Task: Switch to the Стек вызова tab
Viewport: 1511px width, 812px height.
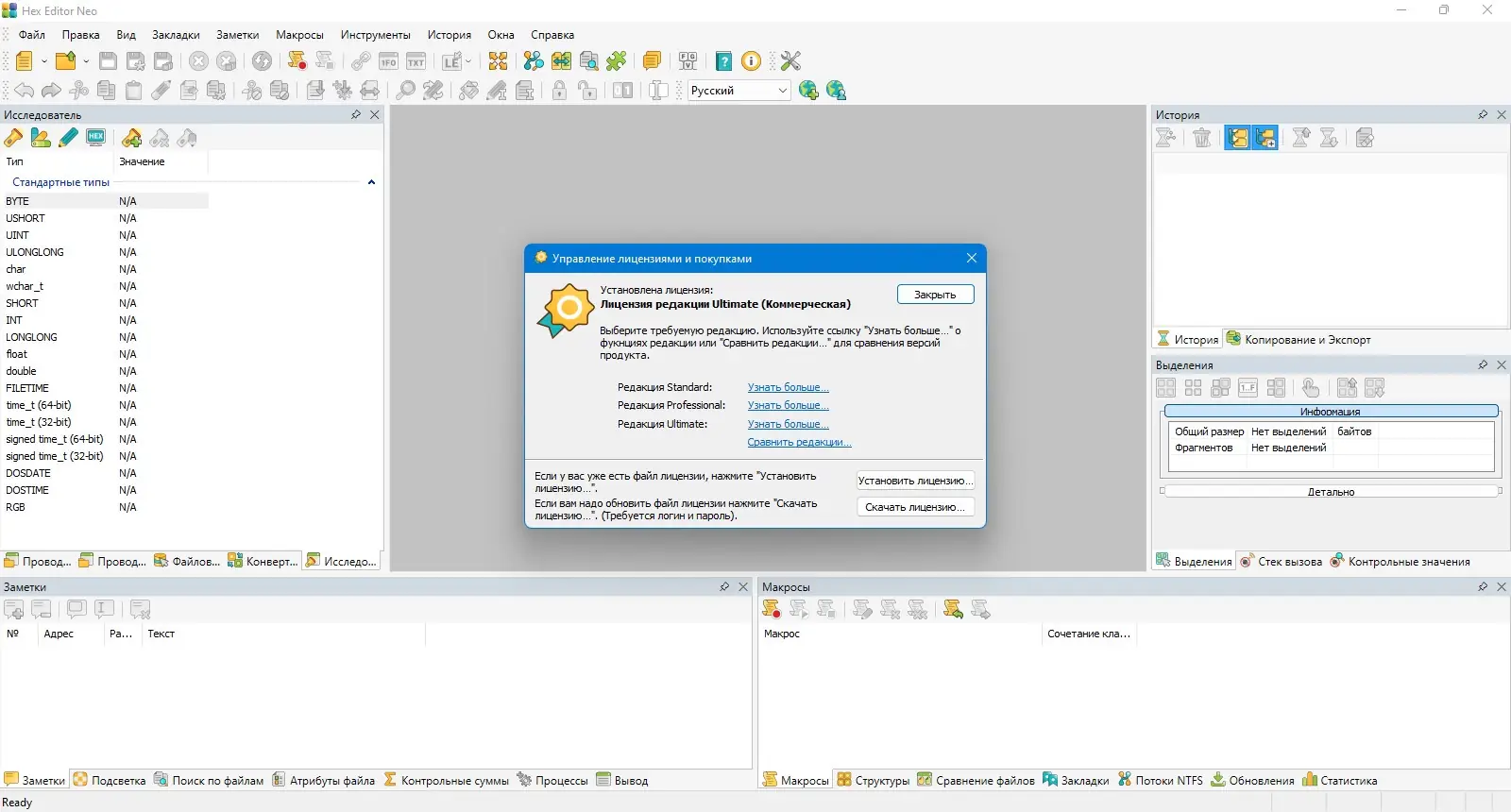Action: [1281, 561]
